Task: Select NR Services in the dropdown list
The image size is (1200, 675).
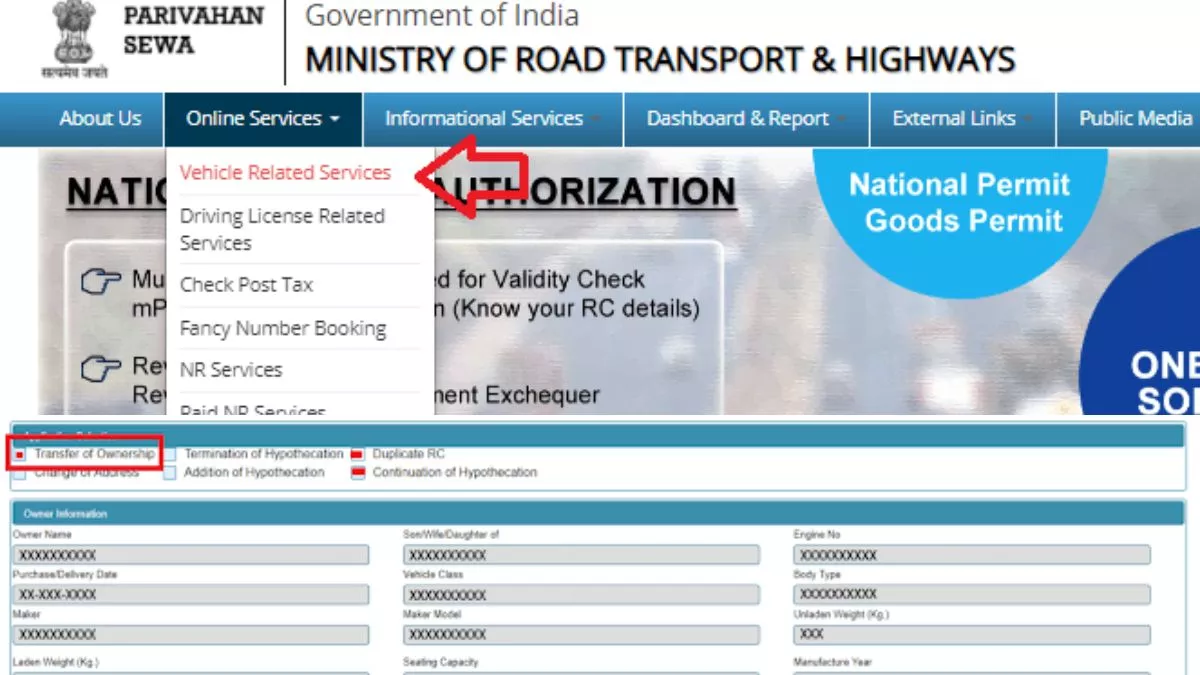Action: click(x=231, y=370)
